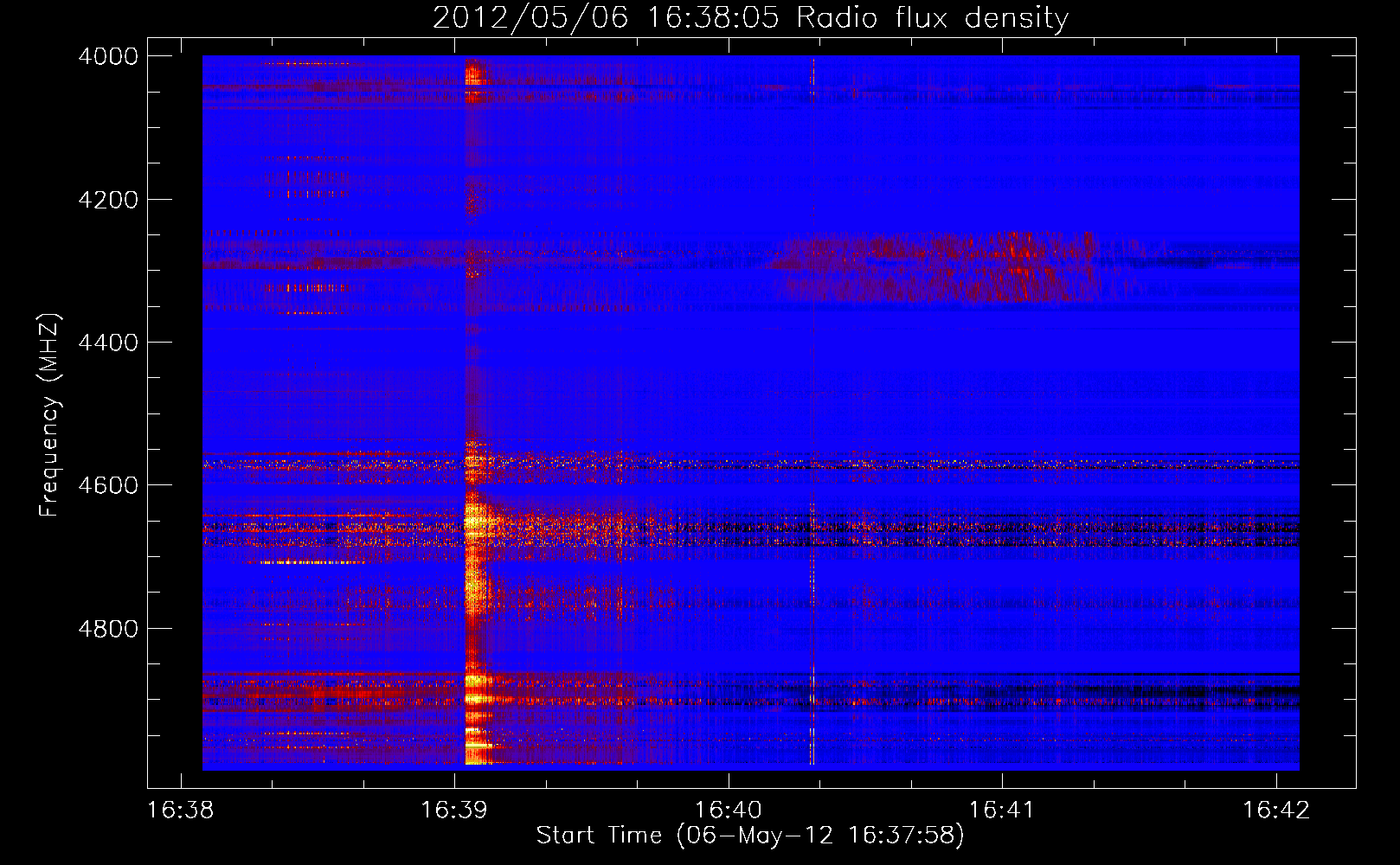Click the 16:41 time tick label
This screenshot has width=1400, height=865.
(x=1002, y=811)
